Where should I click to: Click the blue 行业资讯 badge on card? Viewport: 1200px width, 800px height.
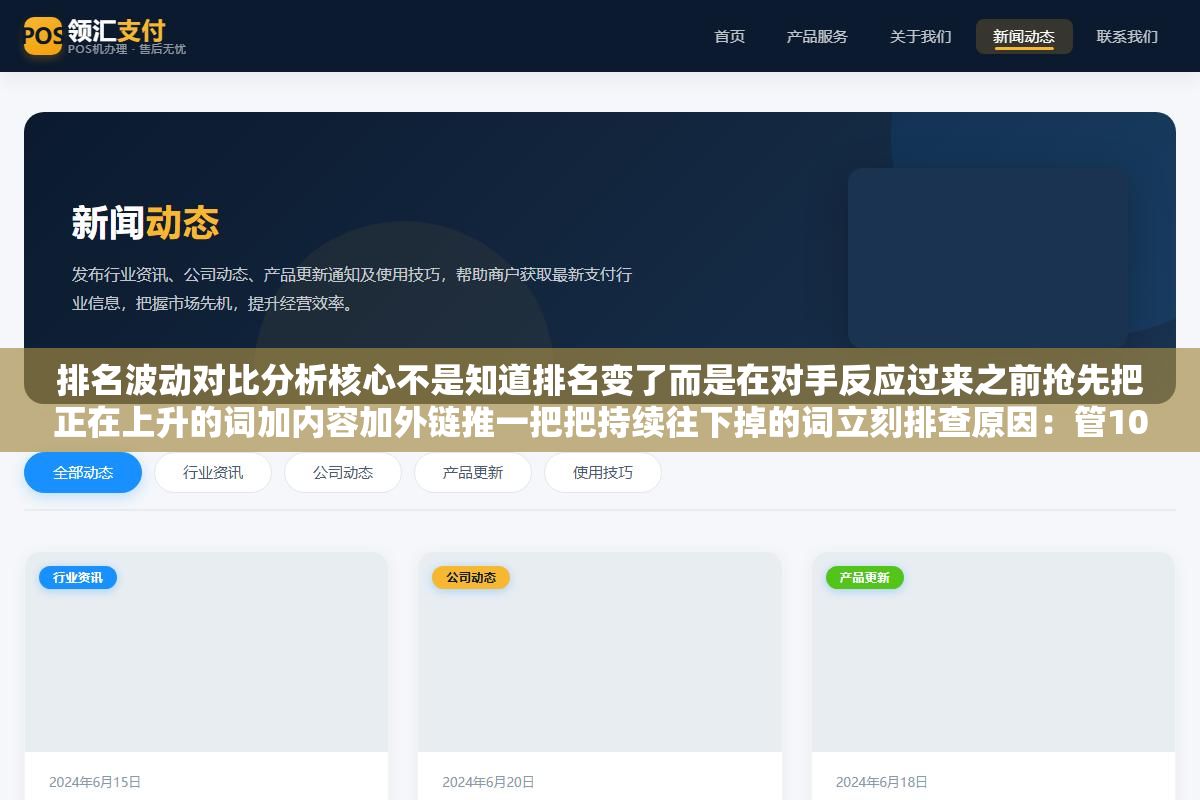pyautogui.click(x=78, y=577)
